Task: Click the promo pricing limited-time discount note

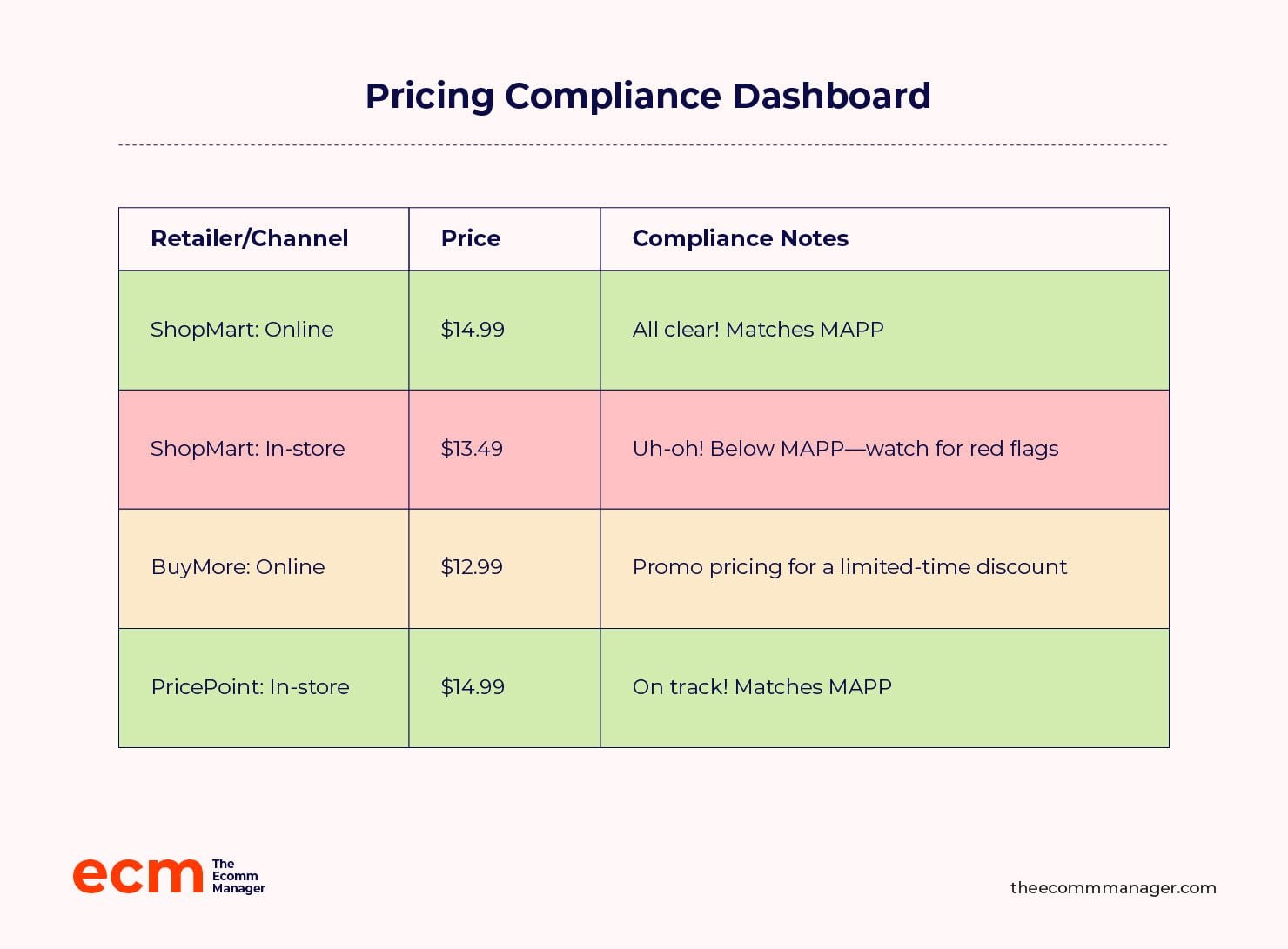Action: click(x=849, y=567)
